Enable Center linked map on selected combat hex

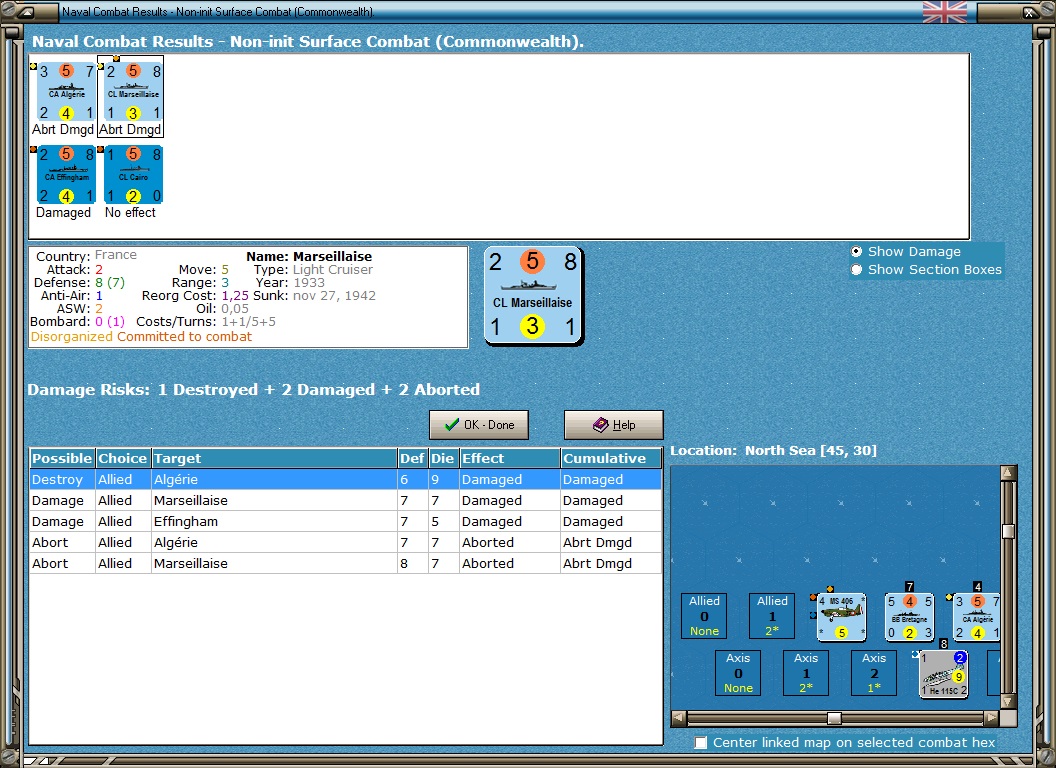[701, 742]
